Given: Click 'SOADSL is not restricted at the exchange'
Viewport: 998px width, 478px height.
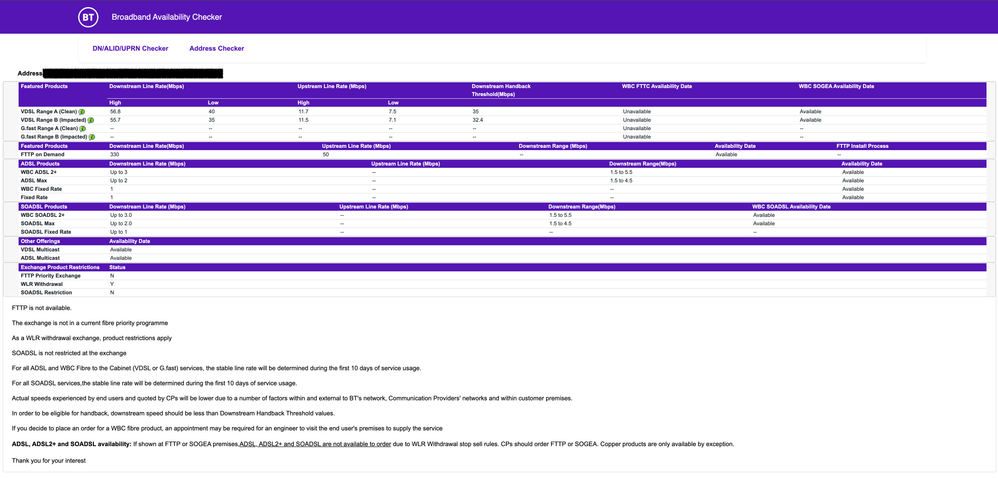Looking at the screenshot, I should [69, 353].
